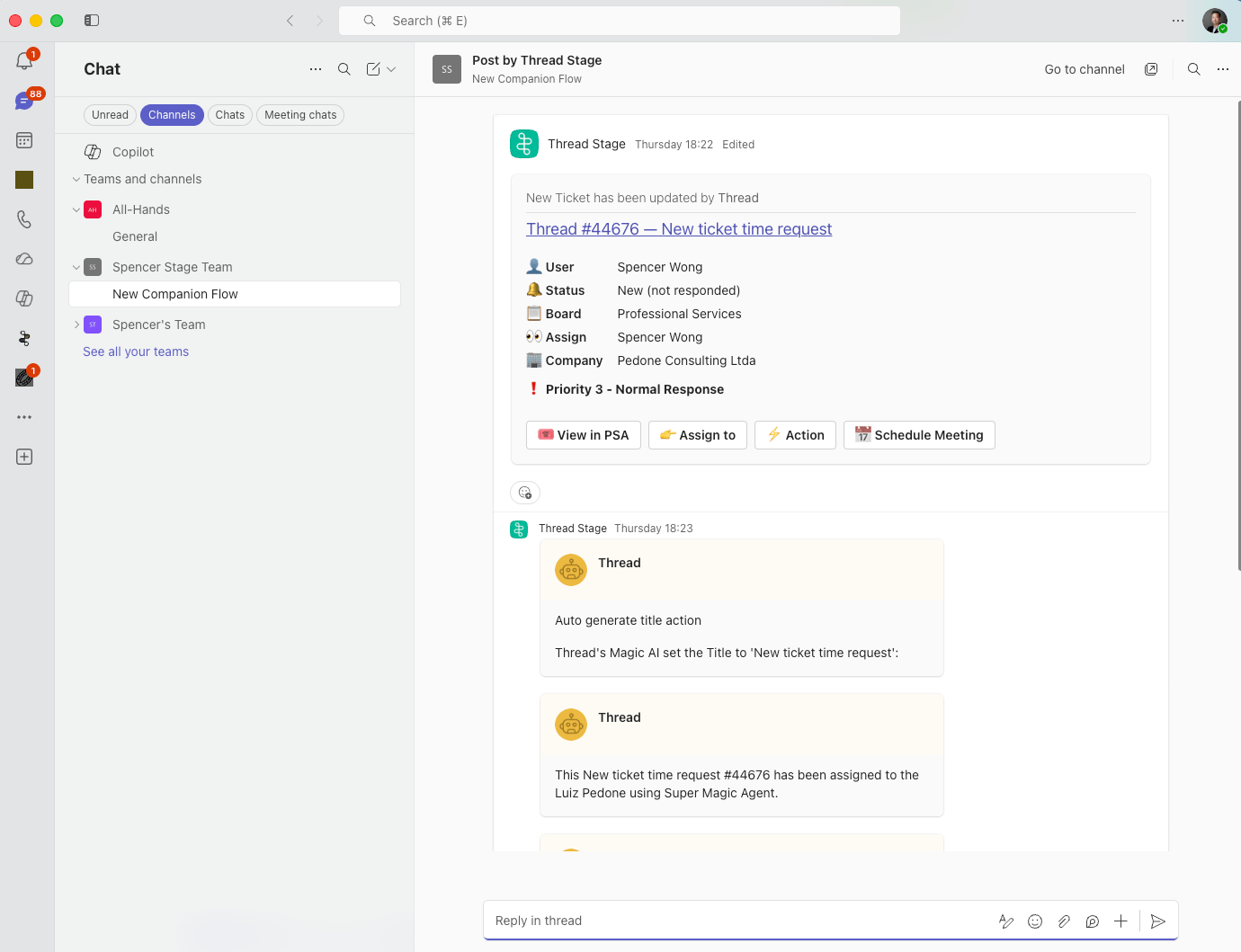Expand the Spencer's Team chevron

tap(76, 325)
